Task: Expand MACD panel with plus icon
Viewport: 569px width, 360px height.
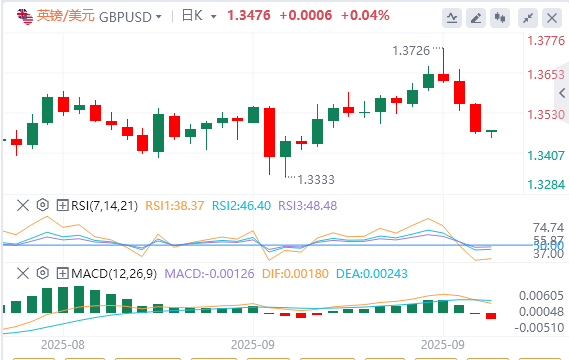Action: pyautogui.click(x=62, y=273)
